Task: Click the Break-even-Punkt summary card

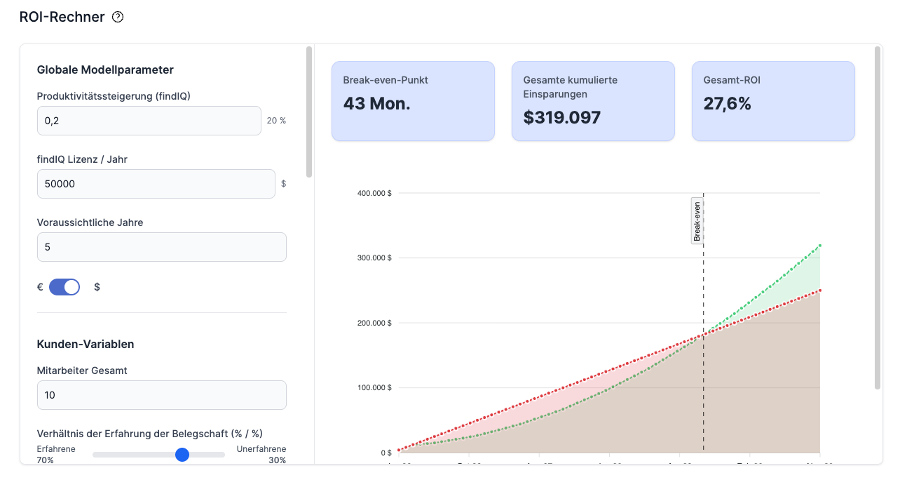Action: (413, 101)
